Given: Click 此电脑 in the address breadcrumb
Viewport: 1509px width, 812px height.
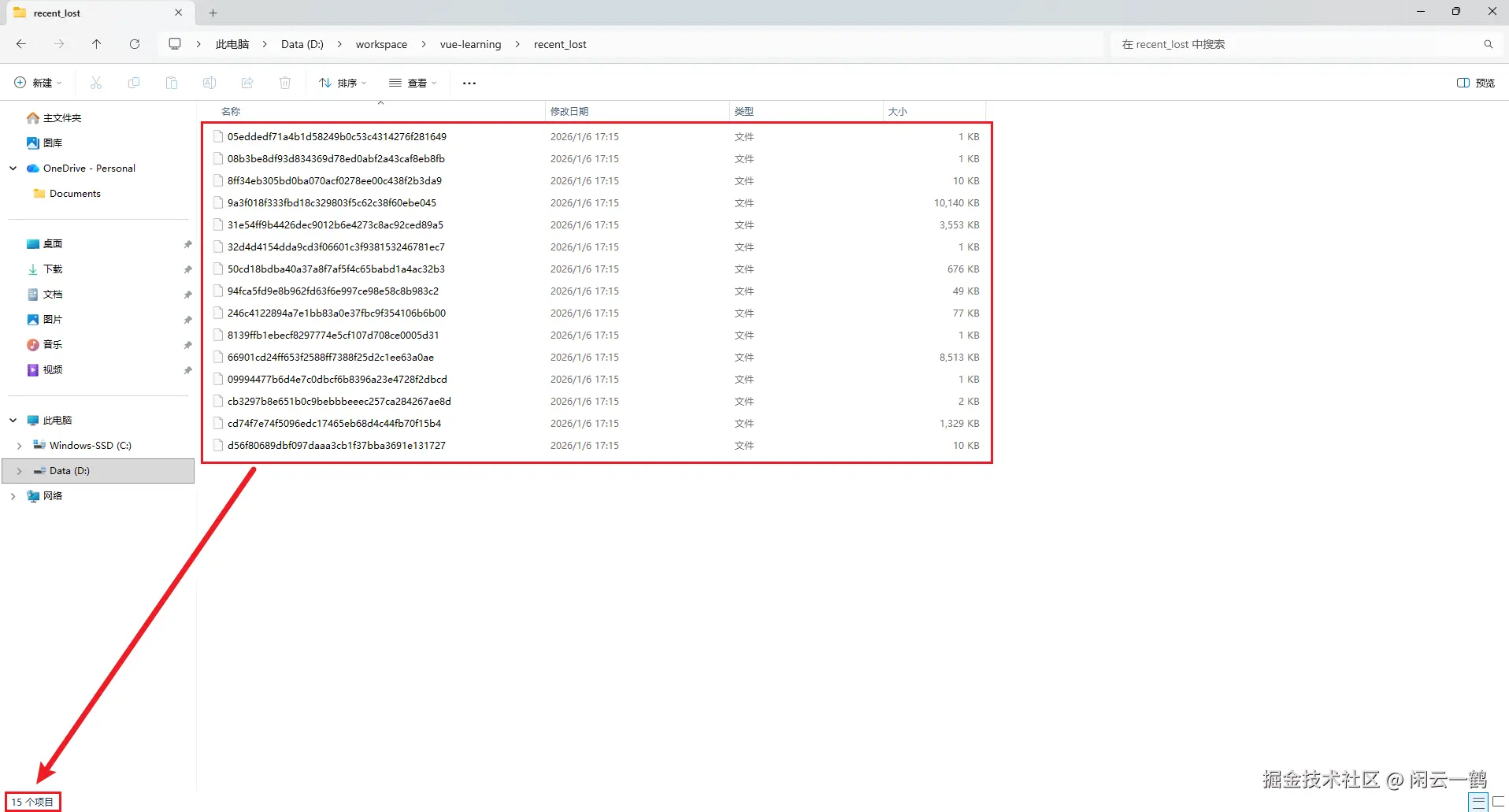Looking at the screenshot, I should click(232, 44).
